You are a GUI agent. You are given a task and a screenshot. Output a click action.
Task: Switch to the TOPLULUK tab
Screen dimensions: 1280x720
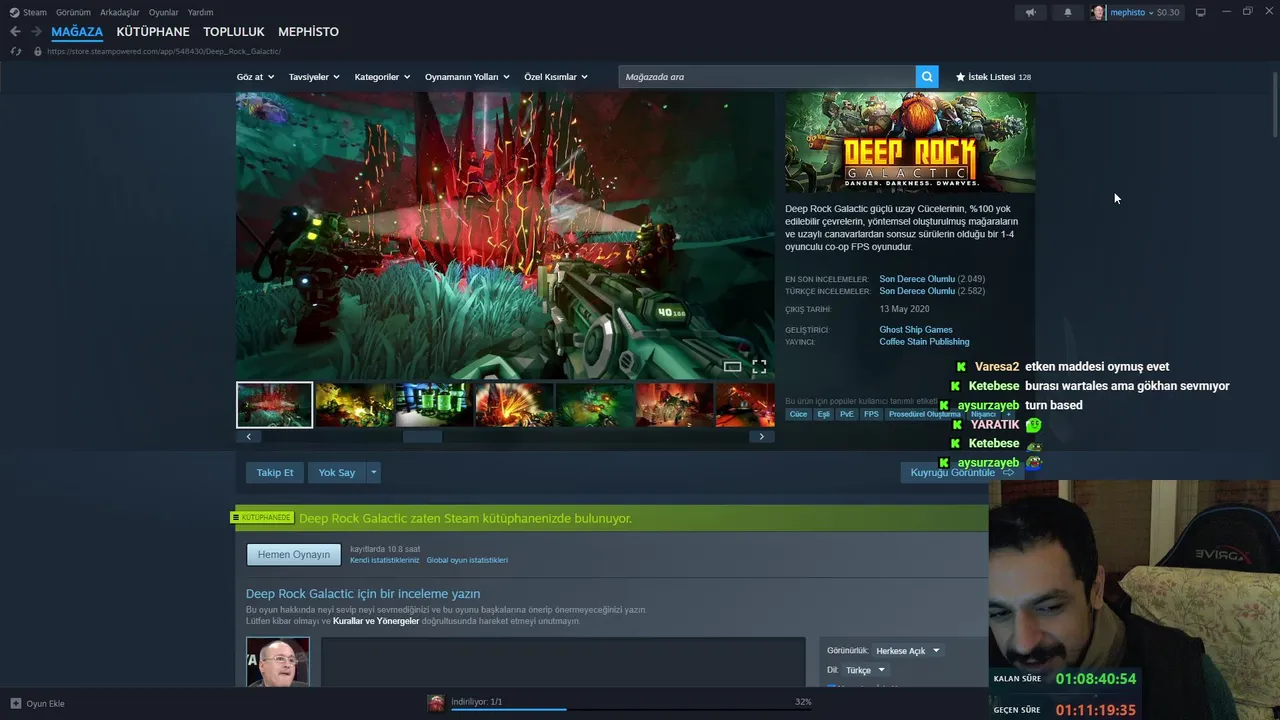(x=234, y=32)
